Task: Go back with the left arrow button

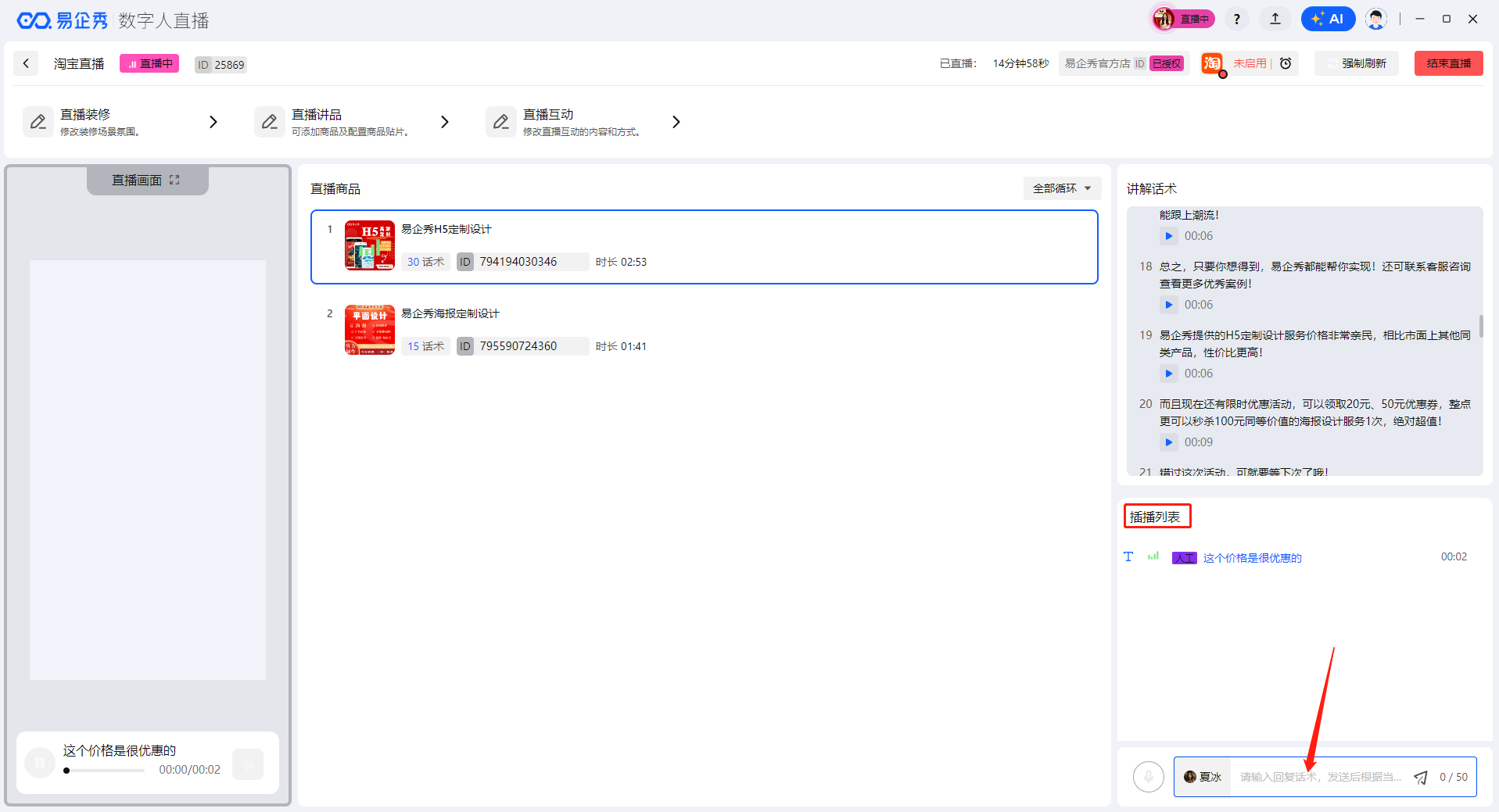Action: pos(26,63)
